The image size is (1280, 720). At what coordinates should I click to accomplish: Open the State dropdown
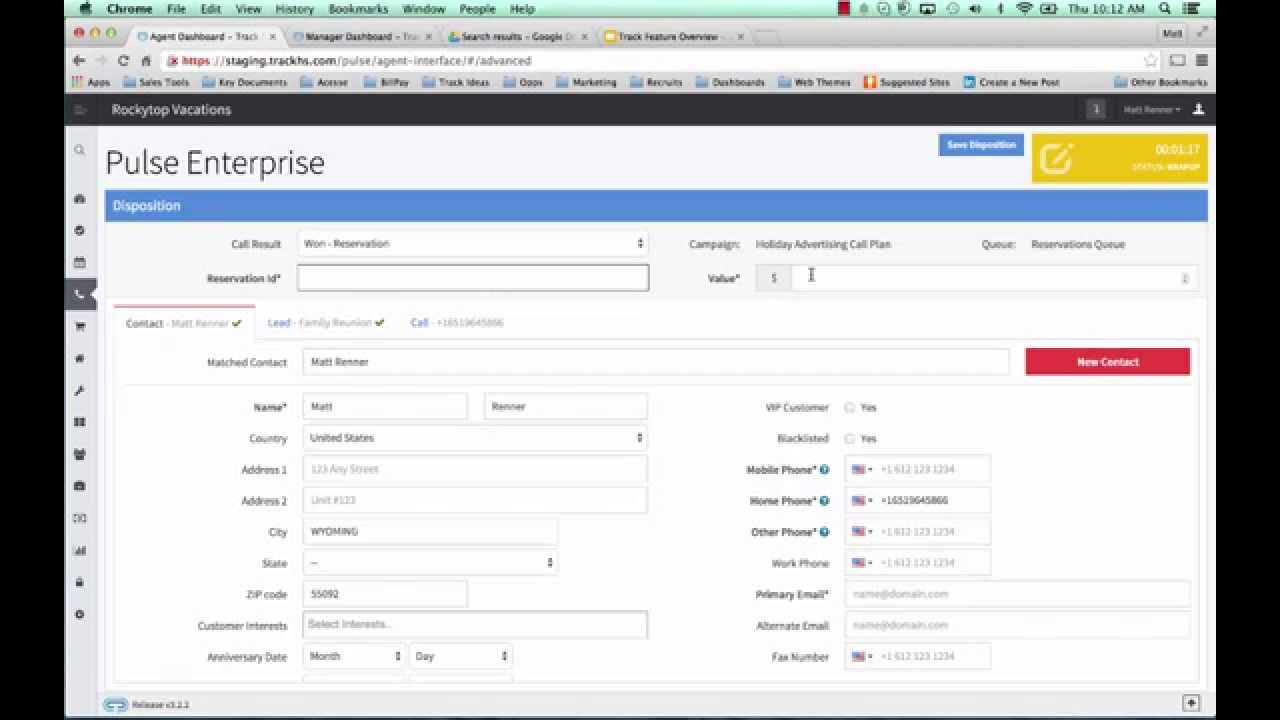(430, 563)
